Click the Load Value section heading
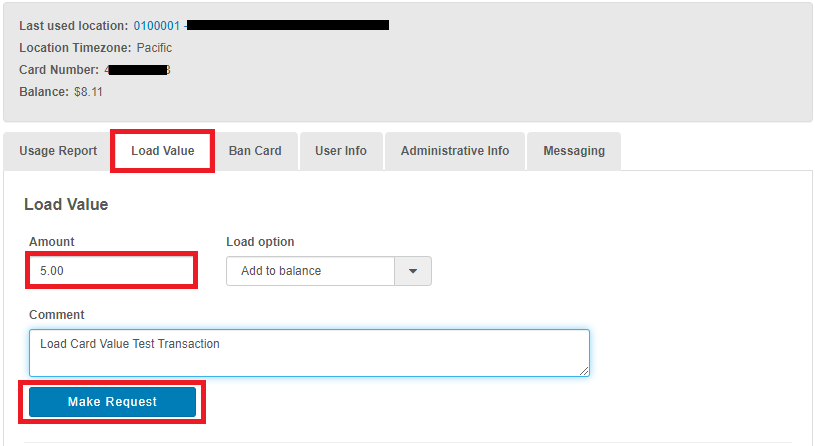 [x=66, y=204]
